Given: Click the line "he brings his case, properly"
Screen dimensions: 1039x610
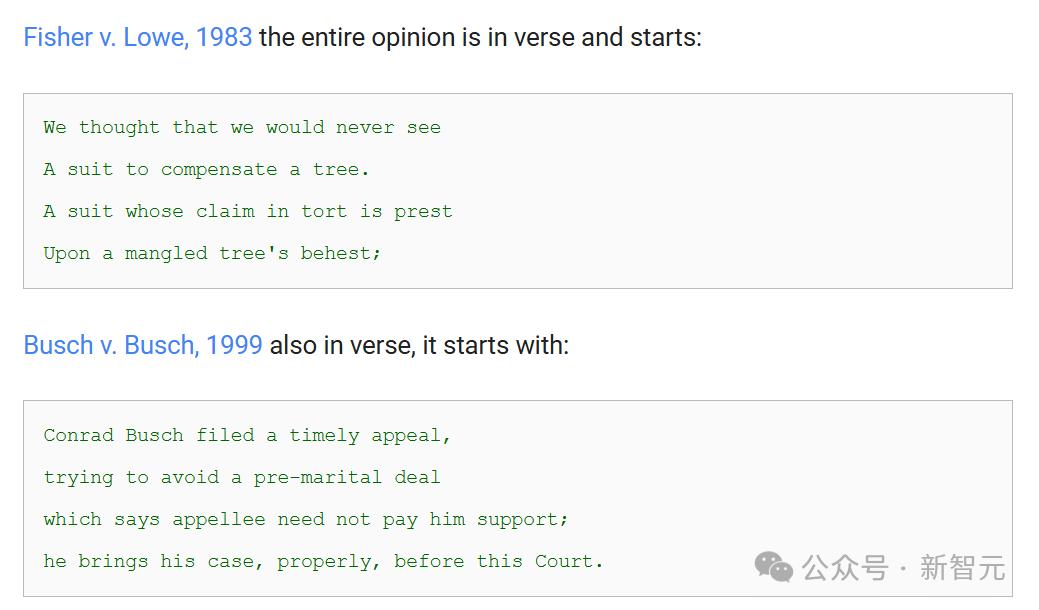Looking at the screenshot, I should (x=323, y=562).
